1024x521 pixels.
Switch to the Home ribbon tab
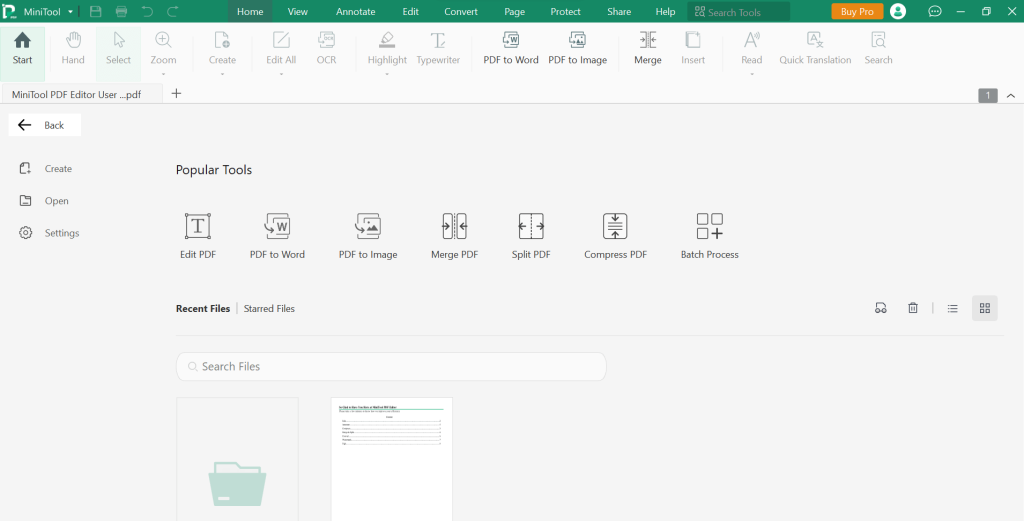coord(250,12)
